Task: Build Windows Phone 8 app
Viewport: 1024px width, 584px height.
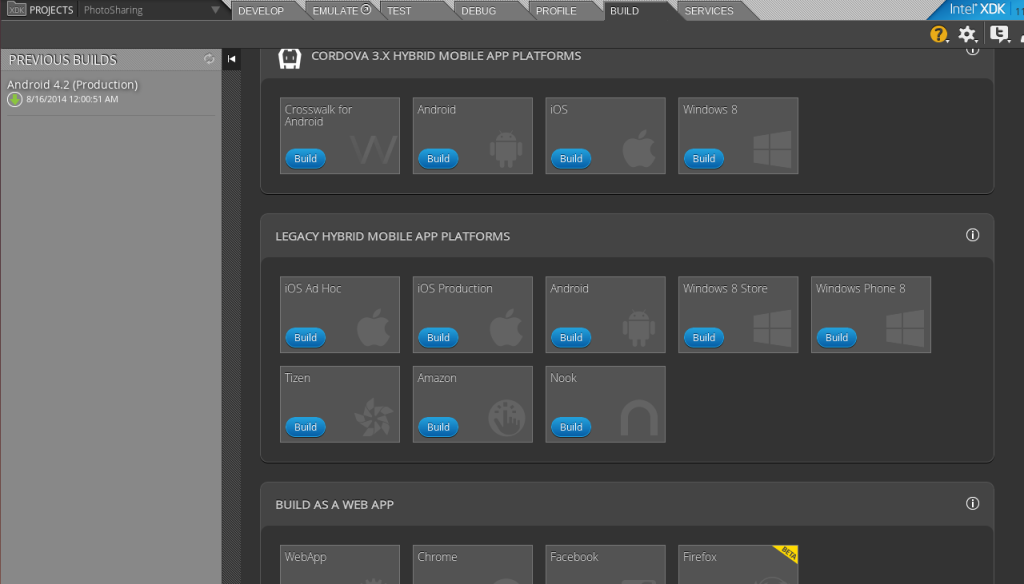Action: [837, 338]
